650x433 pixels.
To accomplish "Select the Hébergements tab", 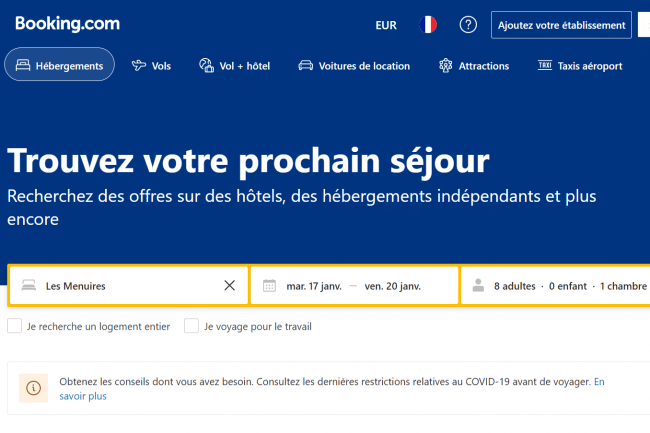I will pos(59,64).
